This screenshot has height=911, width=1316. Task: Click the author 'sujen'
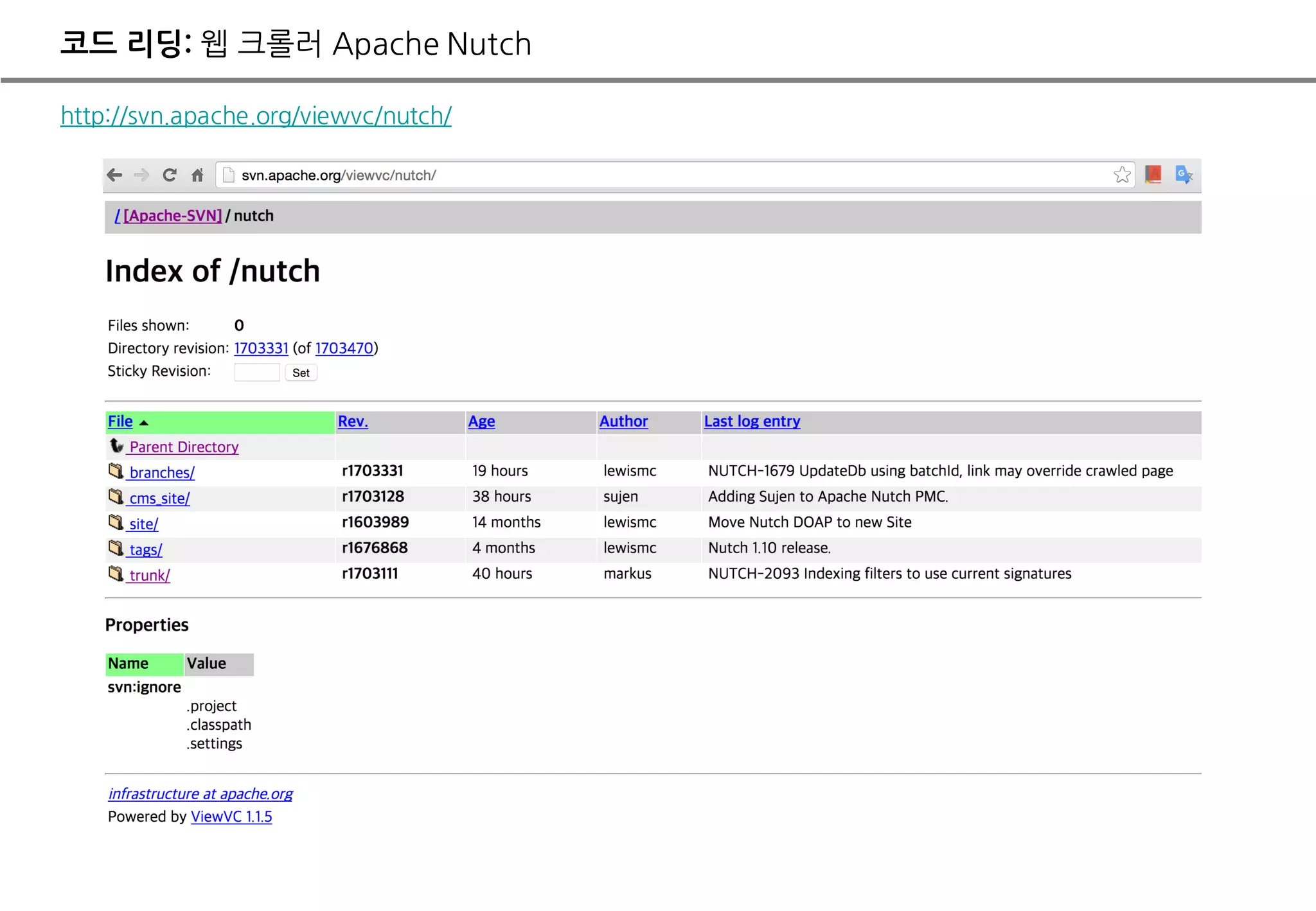(621, 497)
